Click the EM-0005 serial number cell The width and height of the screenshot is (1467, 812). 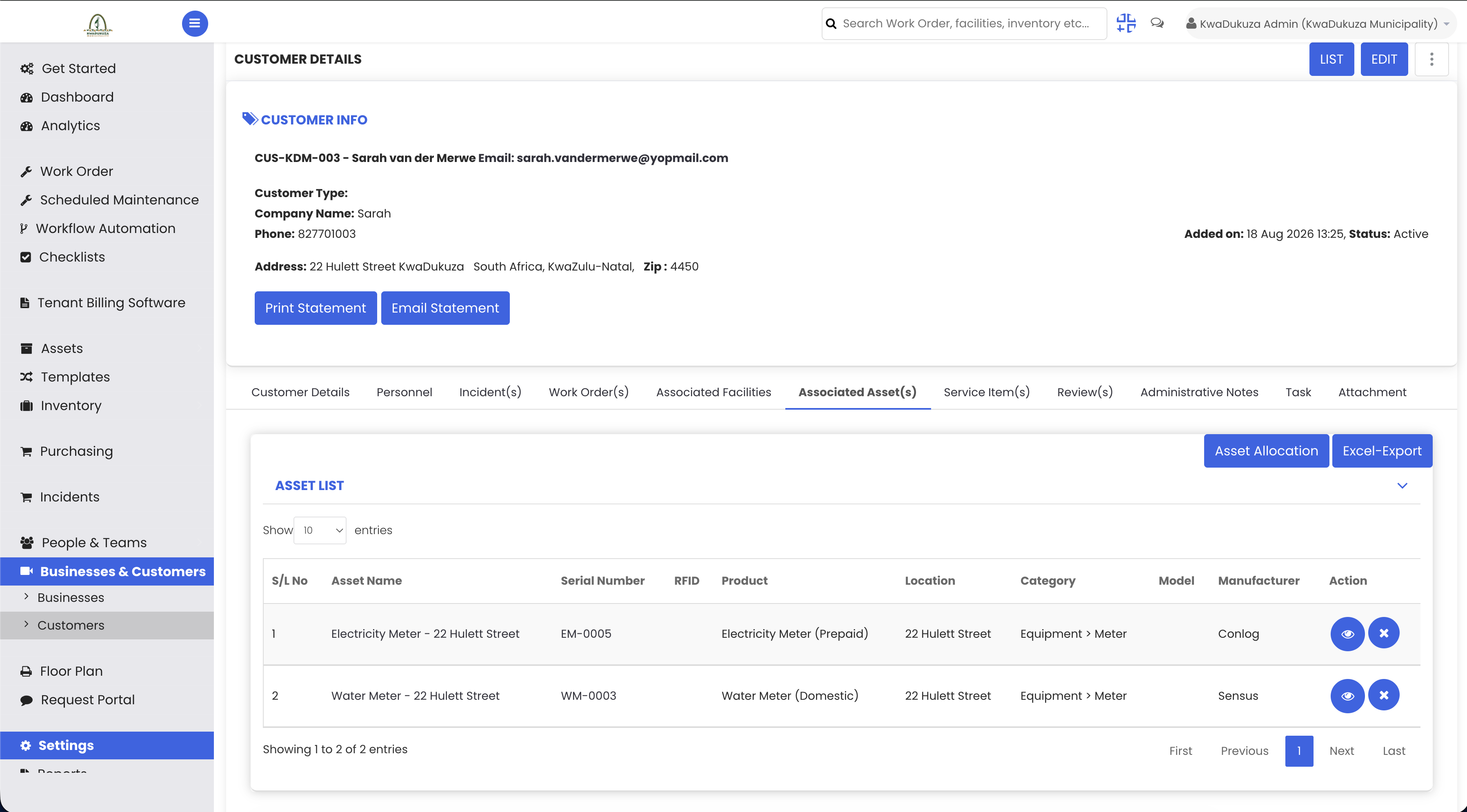click(586, 634)
